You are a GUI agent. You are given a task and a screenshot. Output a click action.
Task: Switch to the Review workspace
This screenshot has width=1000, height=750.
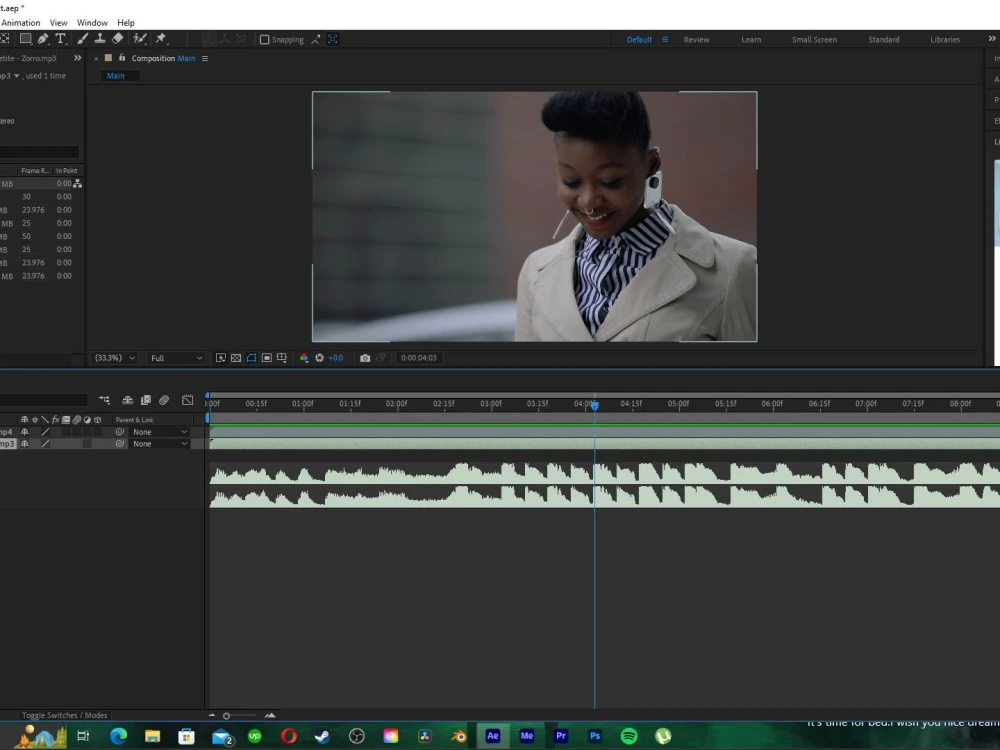[696, 40]
